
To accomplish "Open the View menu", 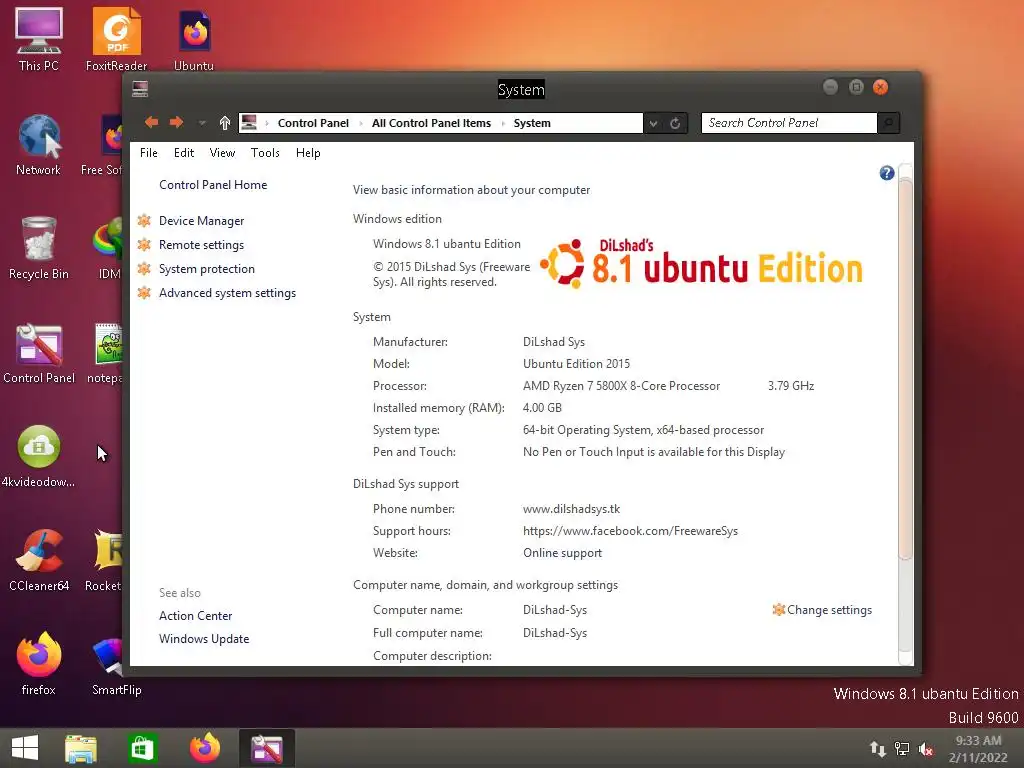I will point(222,153).
